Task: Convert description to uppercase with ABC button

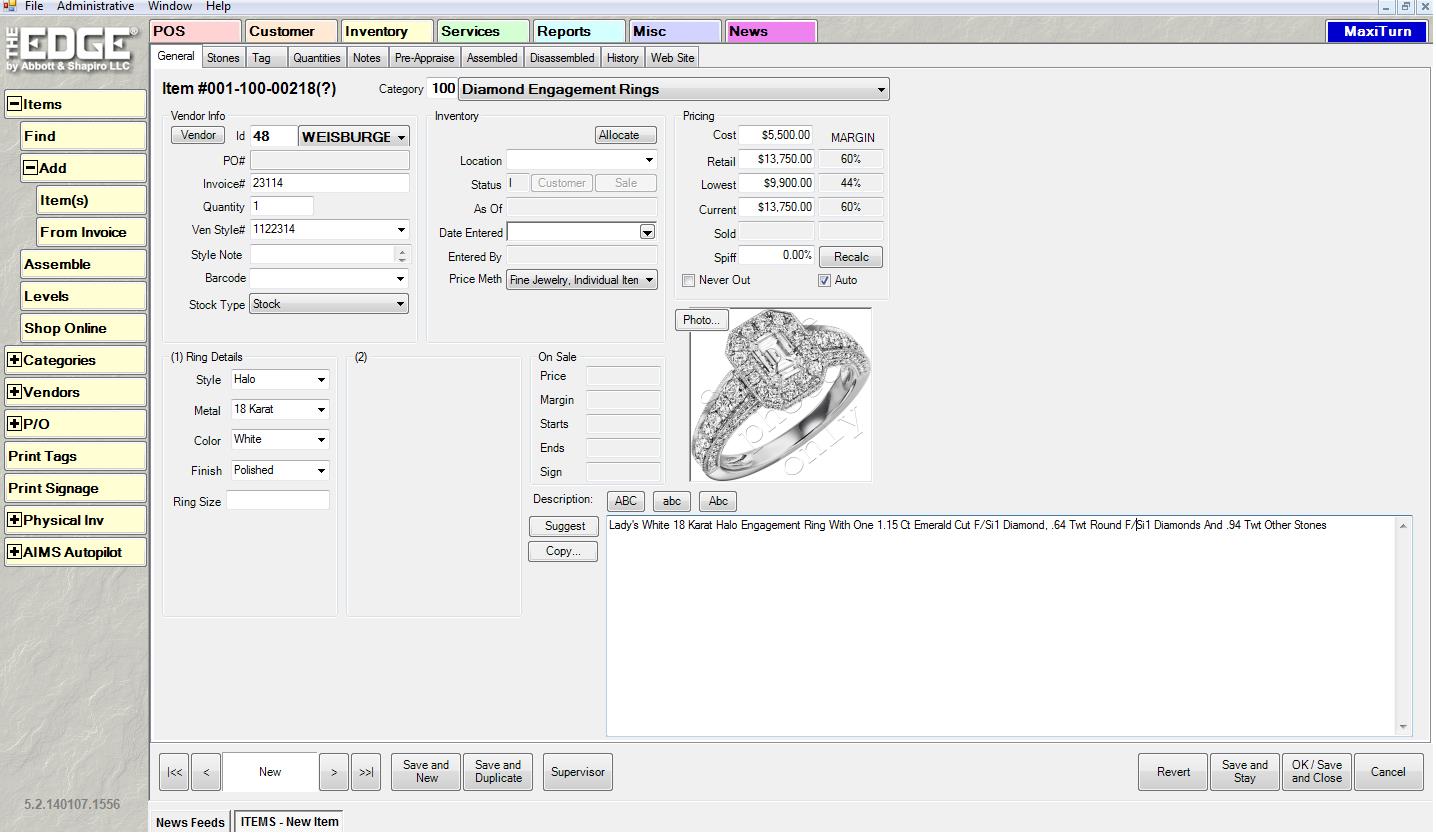Action: [625, 501]
